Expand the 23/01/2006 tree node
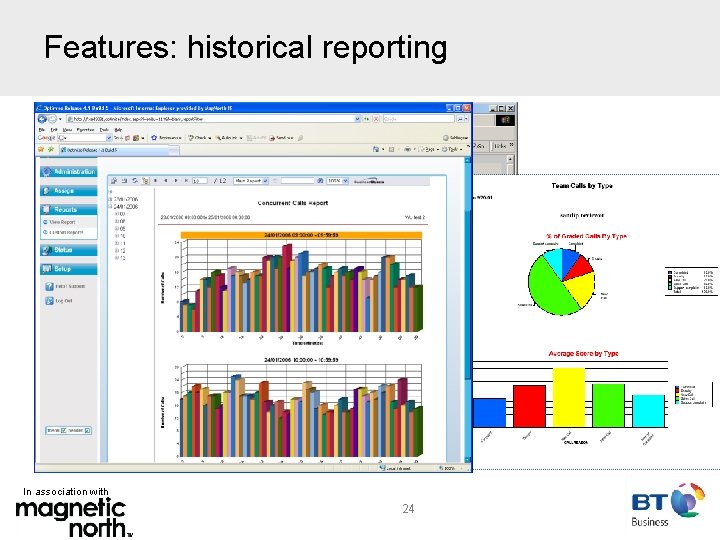This screenshot has width=720, height=540. pos(110,199)
